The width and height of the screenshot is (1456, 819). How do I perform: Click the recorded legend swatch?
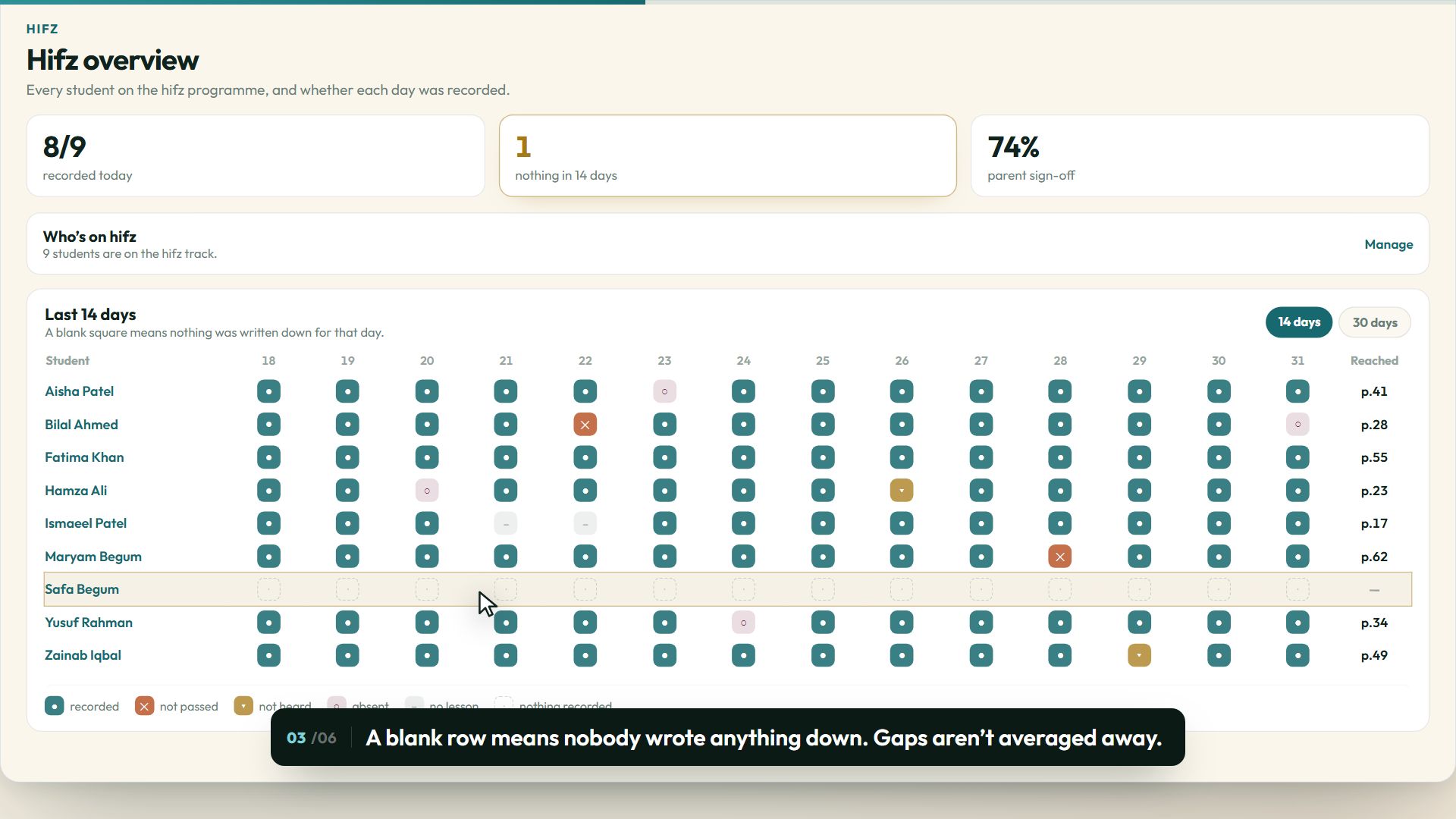(54, 706)
